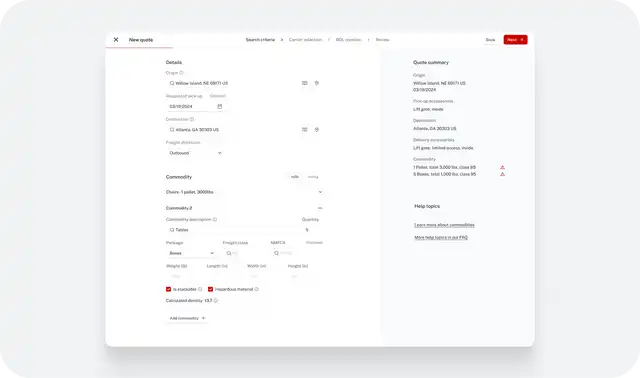Open the Package Boxes dropdown
The image size is (640, 378).
click(191, 253)
